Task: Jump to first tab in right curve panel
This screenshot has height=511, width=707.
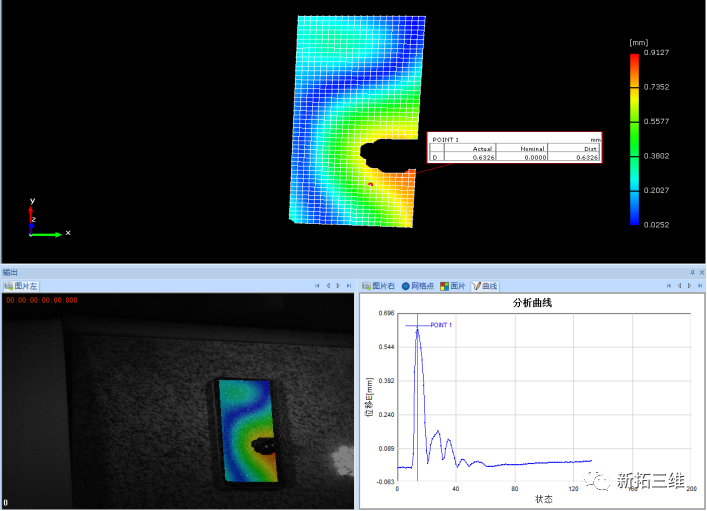Action: [x=669, y=285]
